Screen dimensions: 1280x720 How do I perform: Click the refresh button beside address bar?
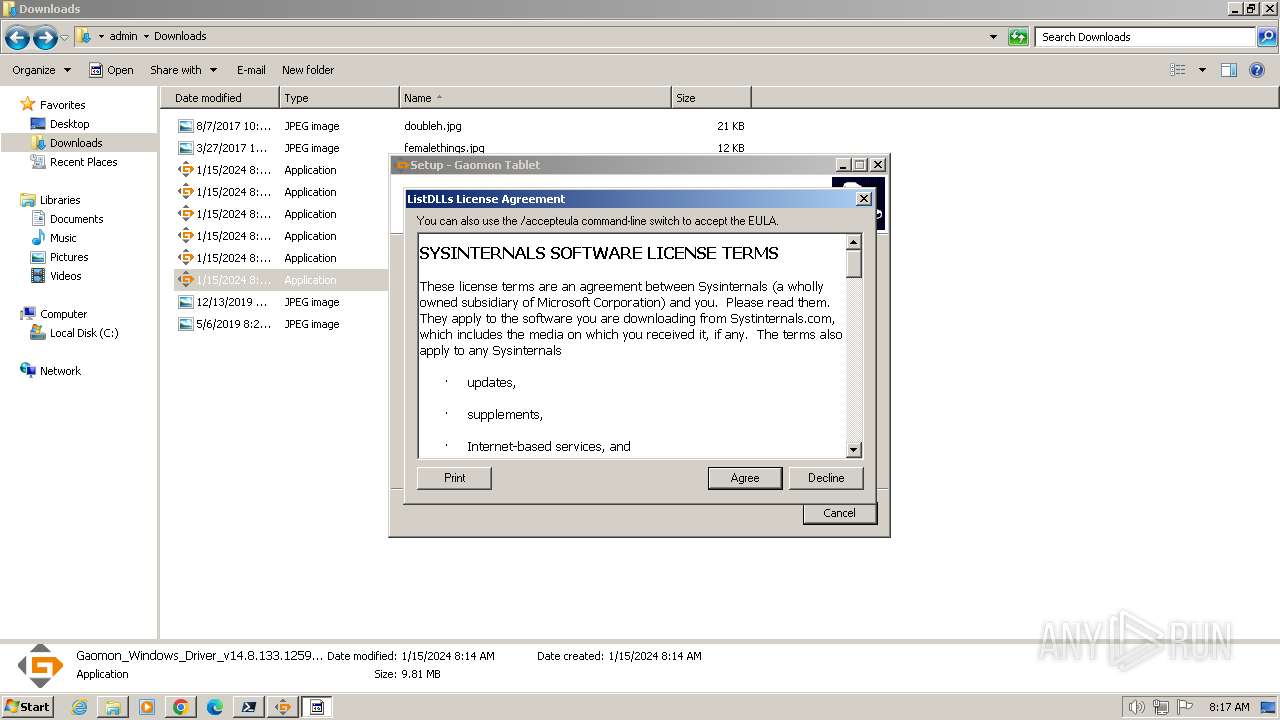[1018, 37]
